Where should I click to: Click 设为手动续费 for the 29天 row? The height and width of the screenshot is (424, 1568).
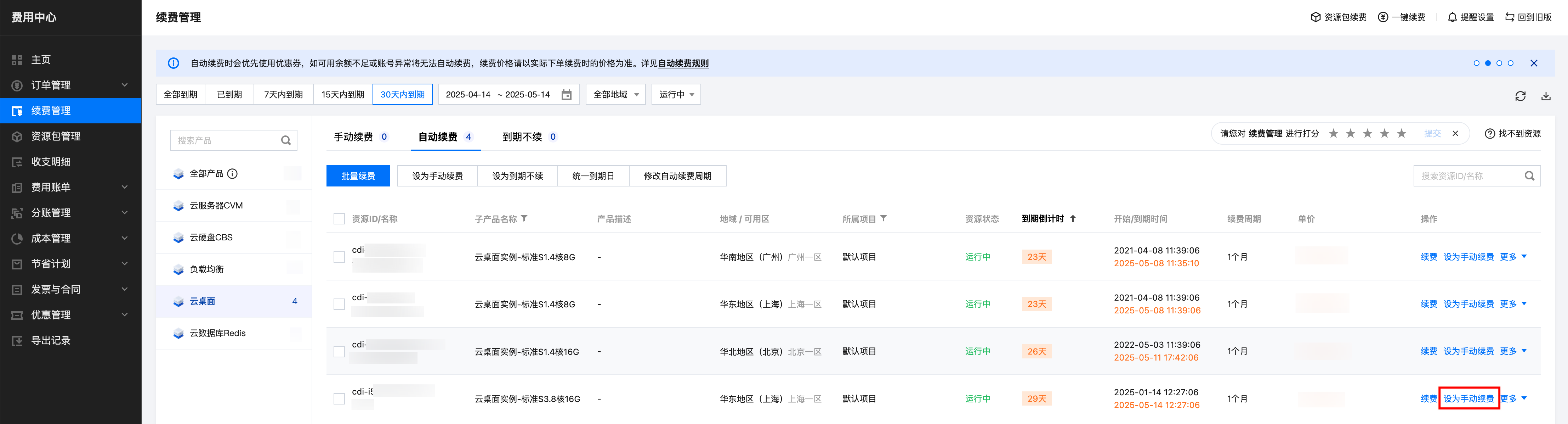click(1469, 398)
